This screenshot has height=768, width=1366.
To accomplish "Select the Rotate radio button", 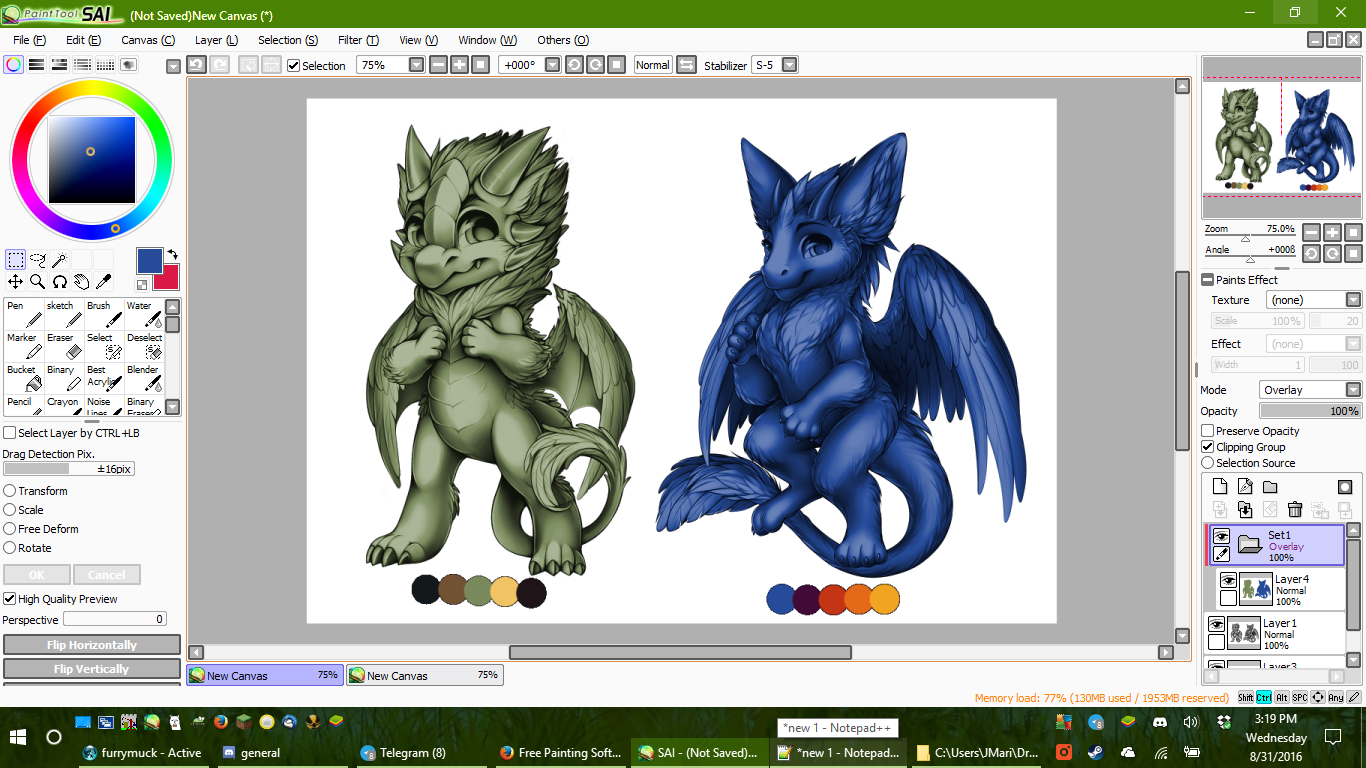I will [x=10, y=548].
